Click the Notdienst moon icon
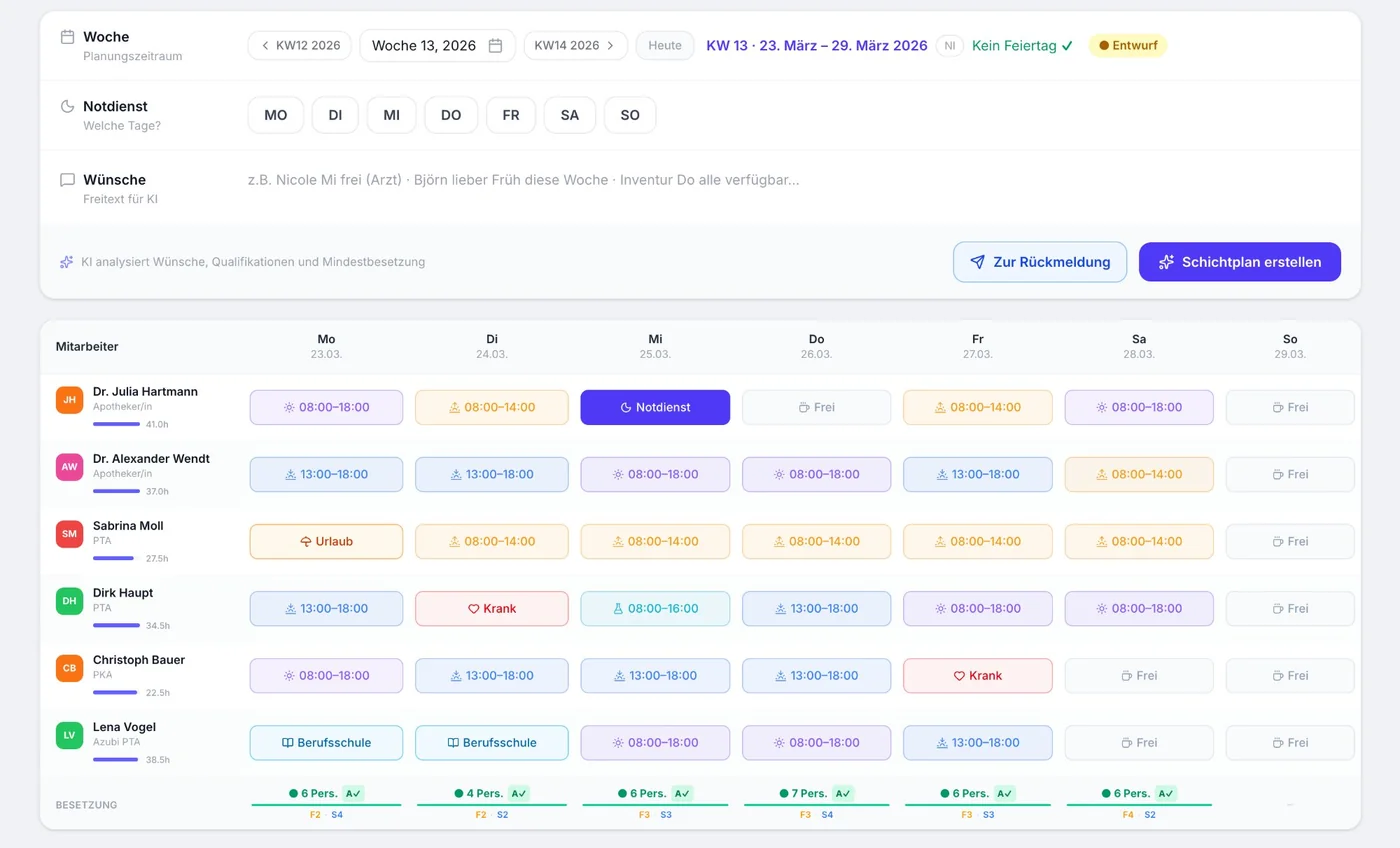 pos(68,106)
